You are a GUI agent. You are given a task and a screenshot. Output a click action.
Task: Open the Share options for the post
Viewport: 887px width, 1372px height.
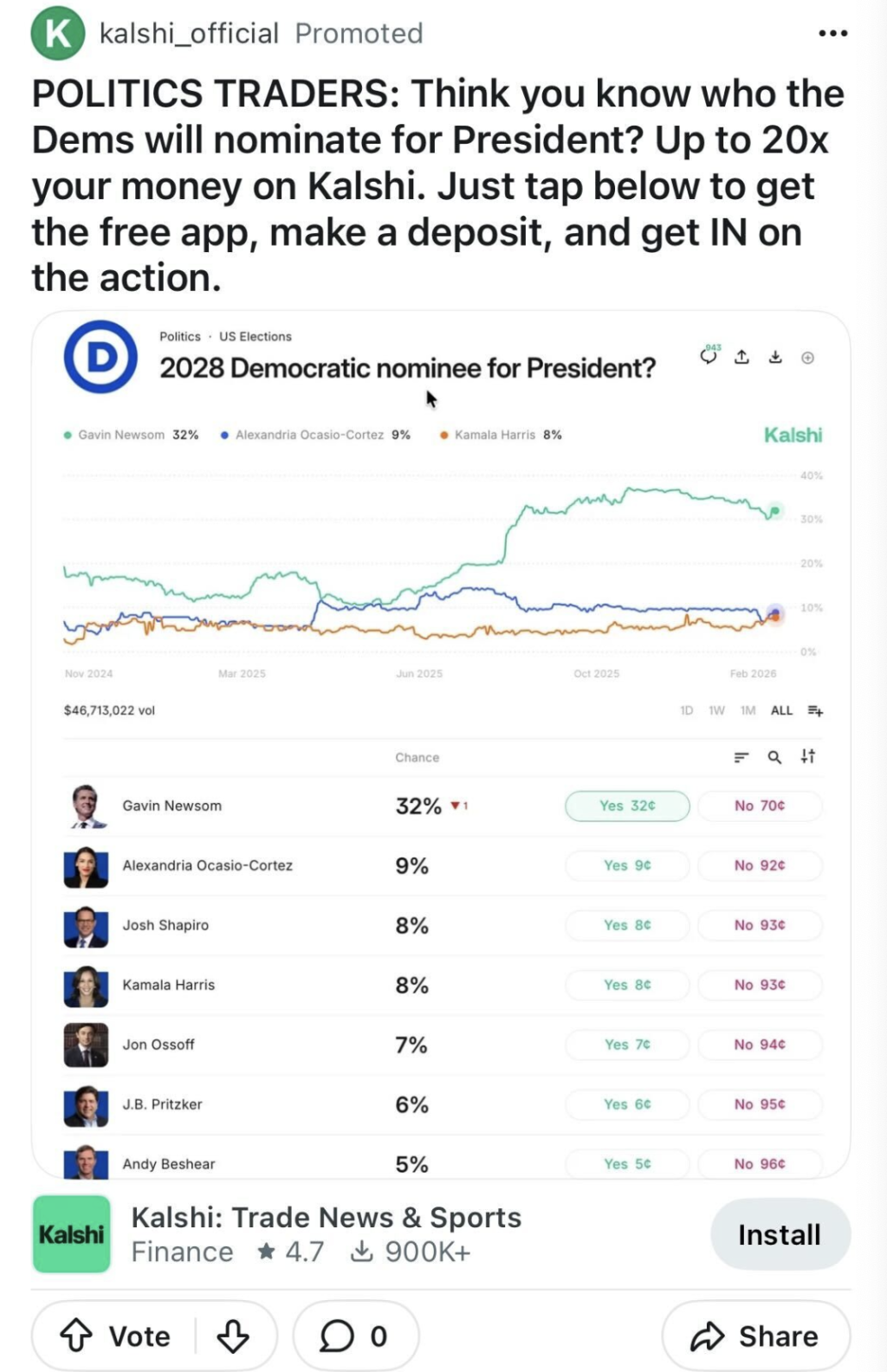(755, 1336)
